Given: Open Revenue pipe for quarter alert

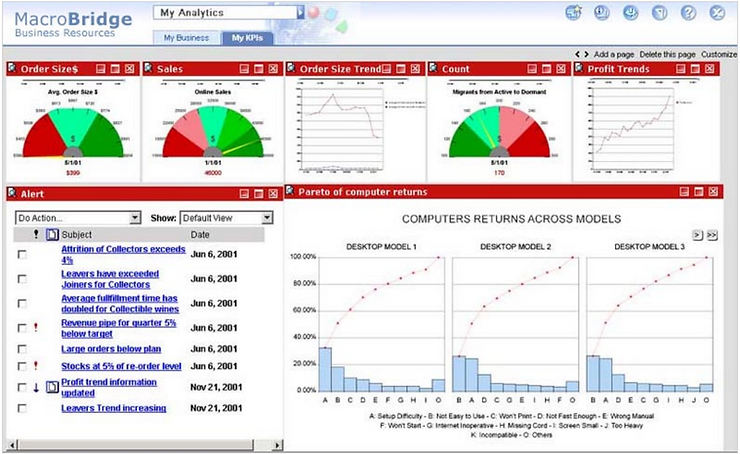Looking at the screenshot, I should tap(118, 328).
